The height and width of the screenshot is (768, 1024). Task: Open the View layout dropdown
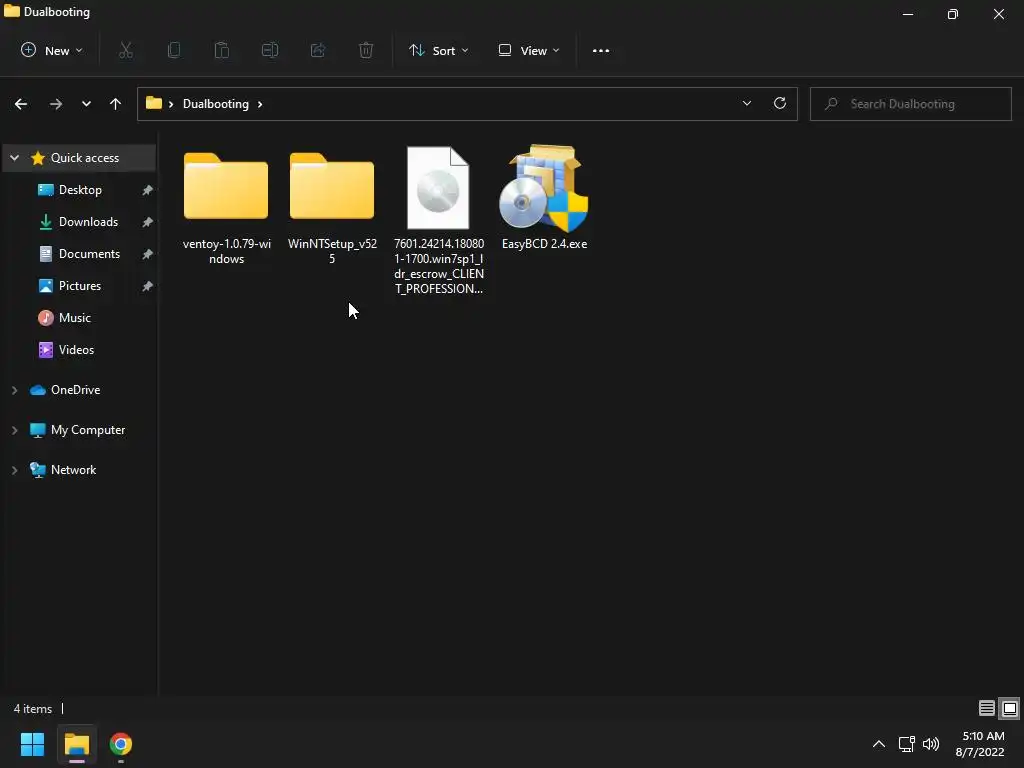tap(529, 50)
